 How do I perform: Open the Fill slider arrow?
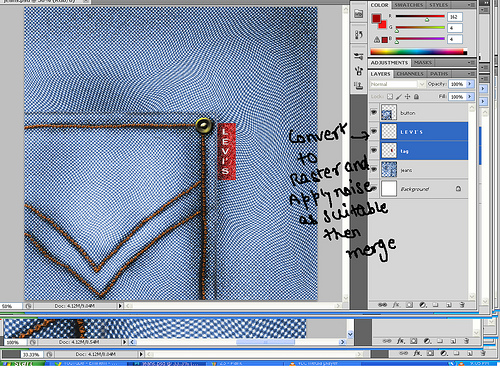point(470,97)
